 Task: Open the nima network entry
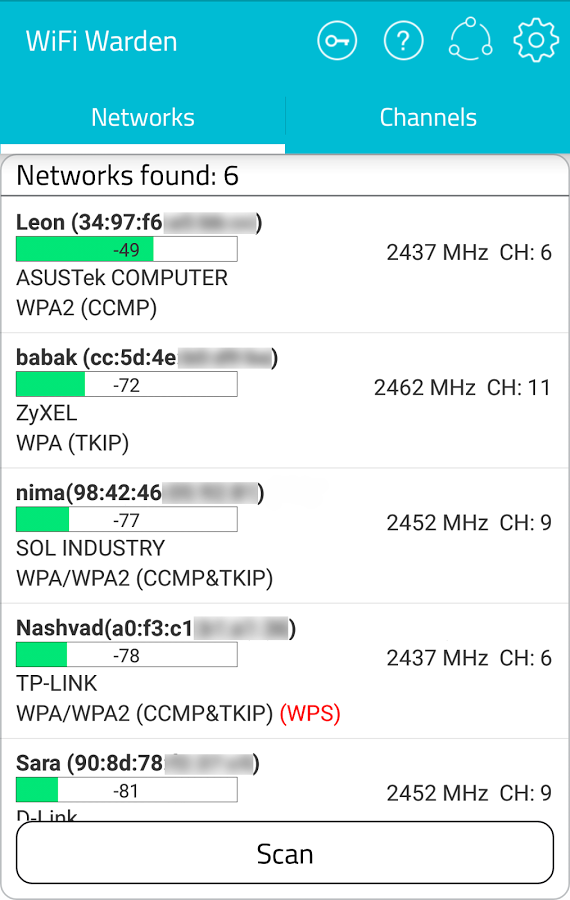[285, 536]
